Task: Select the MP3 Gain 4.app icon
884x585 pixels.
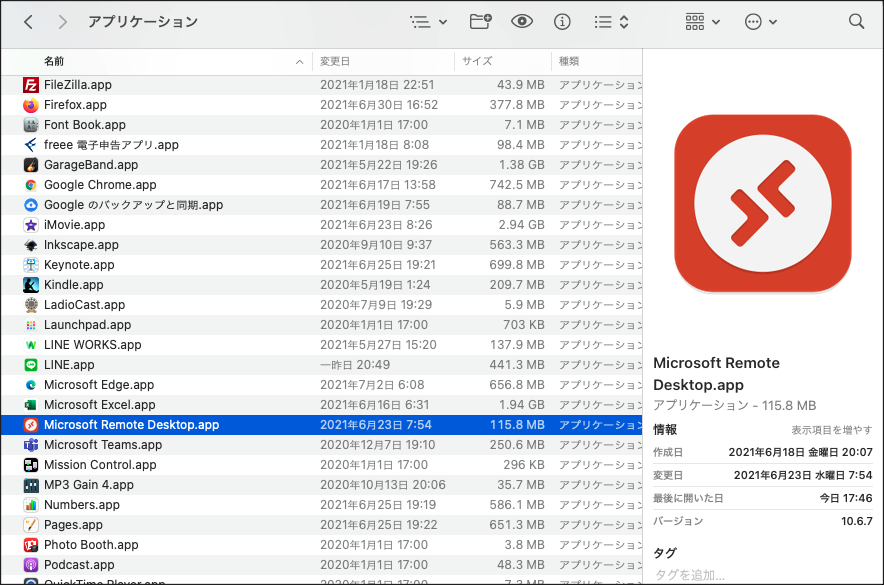Action: point(31,485)
